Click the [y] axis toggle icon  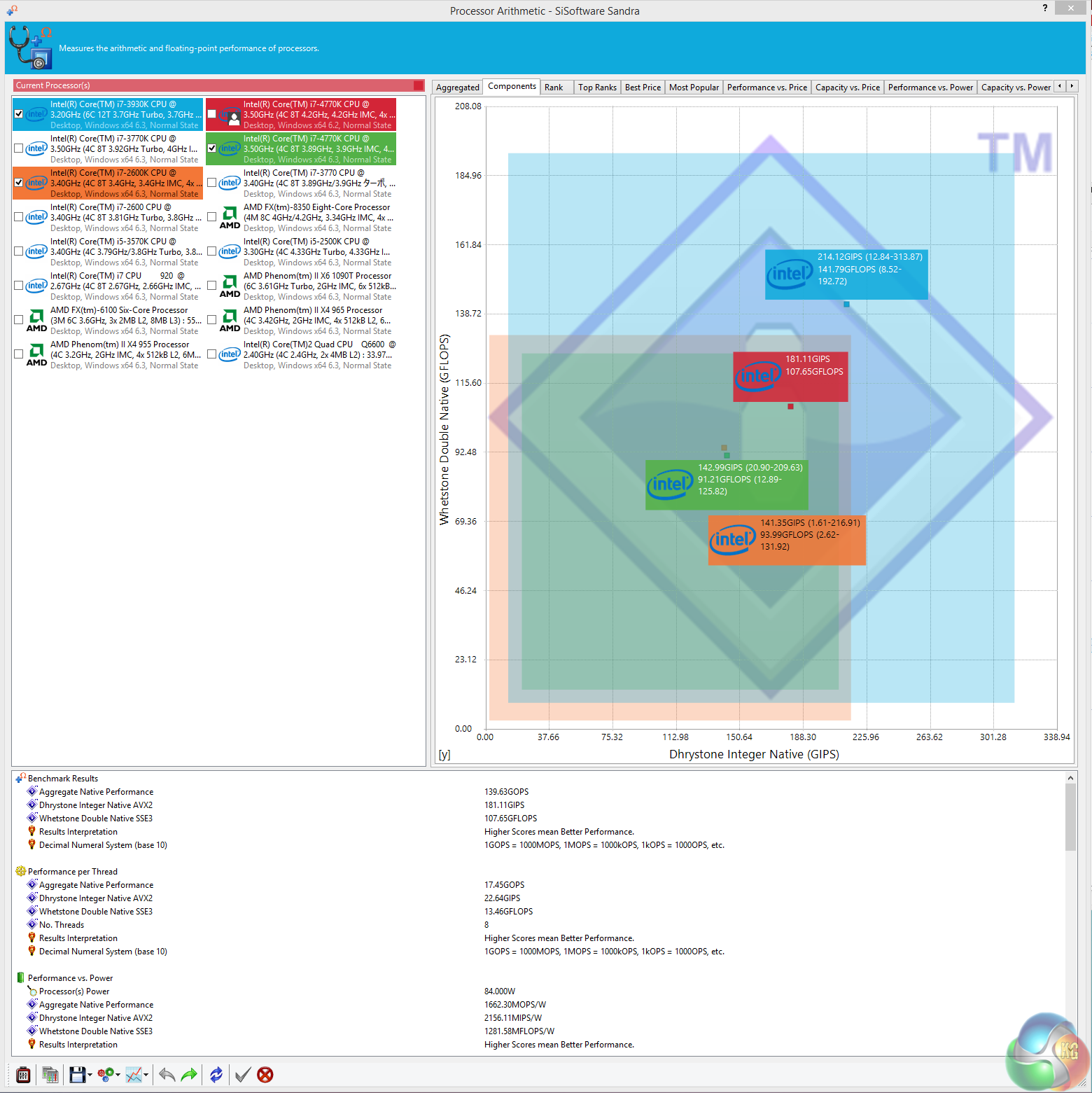coord(444,755)
